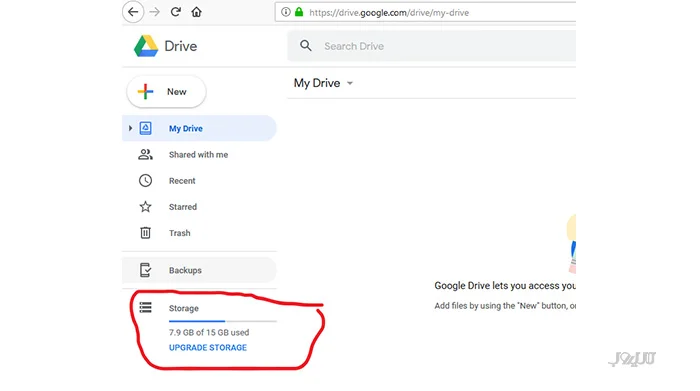Reload the page with the refresh icon
The image size is (700, 391).
[175, 12]
